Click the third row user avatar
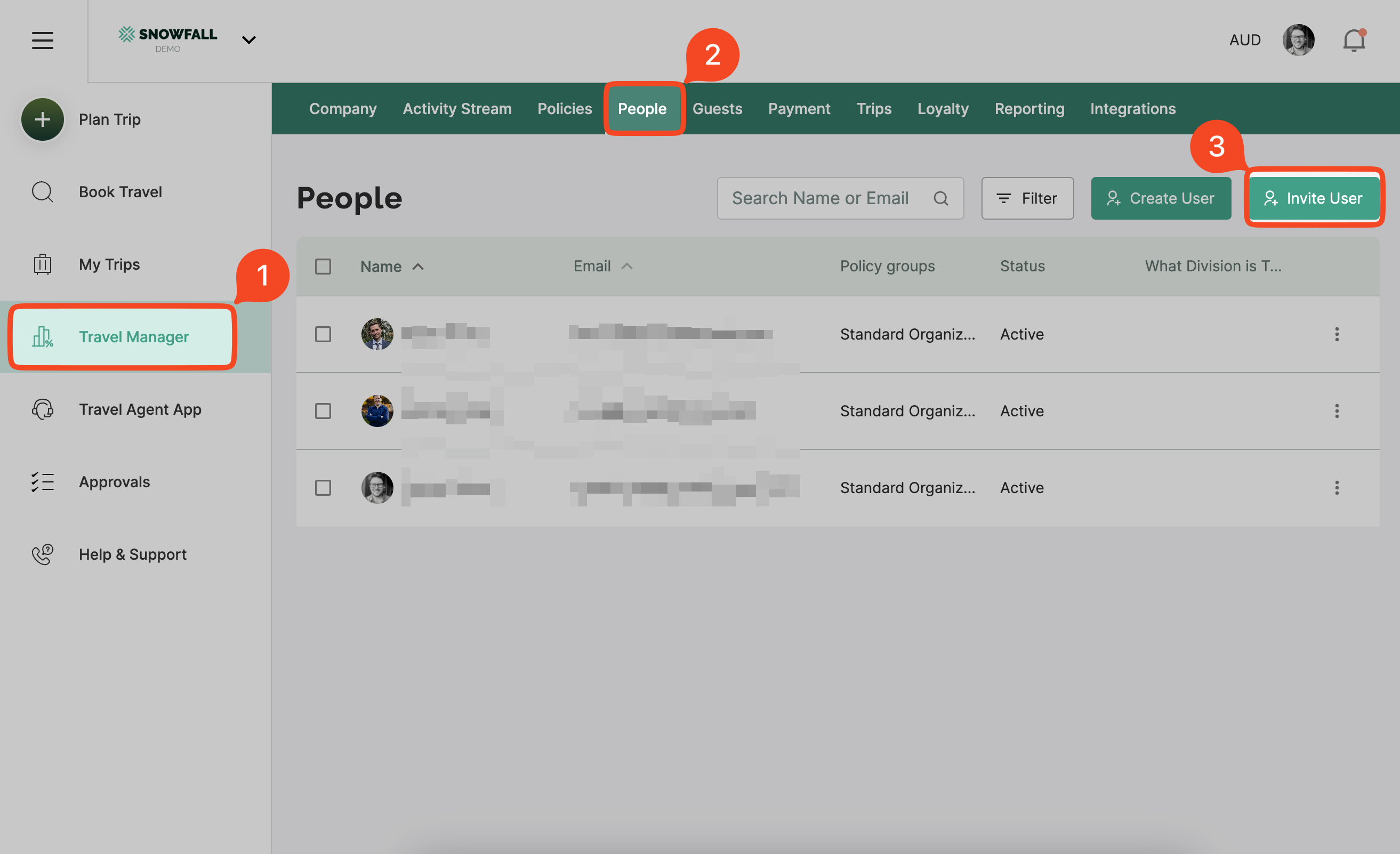 click(x=377, y=488)
